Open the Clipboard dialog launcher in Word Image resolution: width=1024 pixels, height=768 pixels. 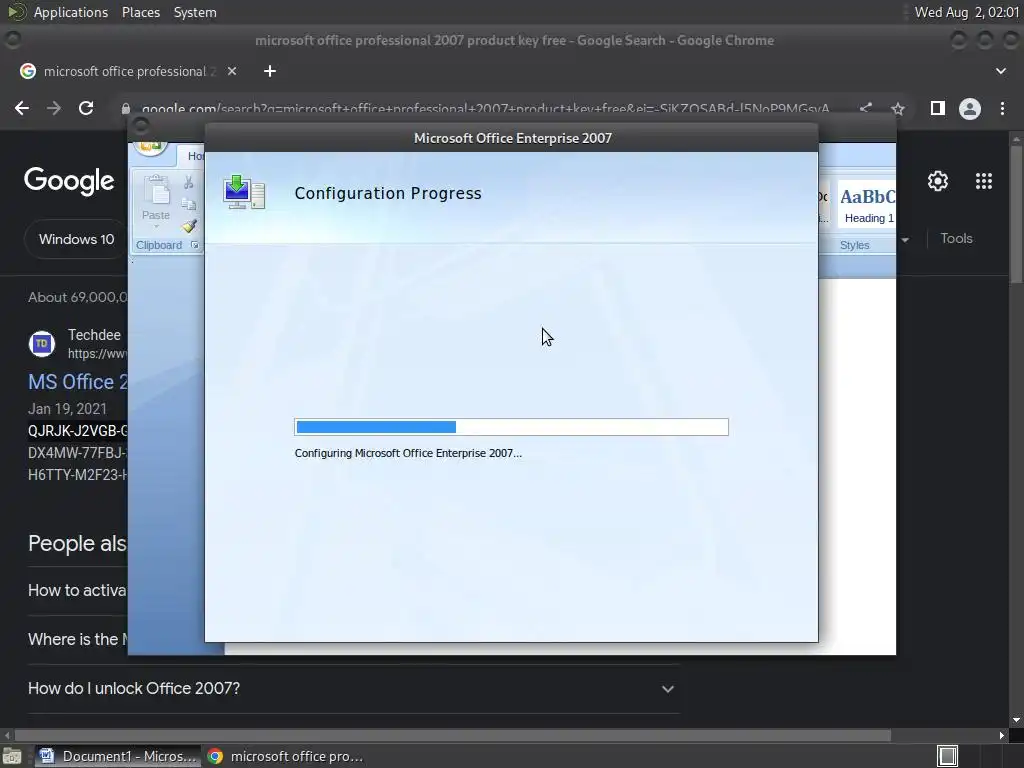click(195, 245)
